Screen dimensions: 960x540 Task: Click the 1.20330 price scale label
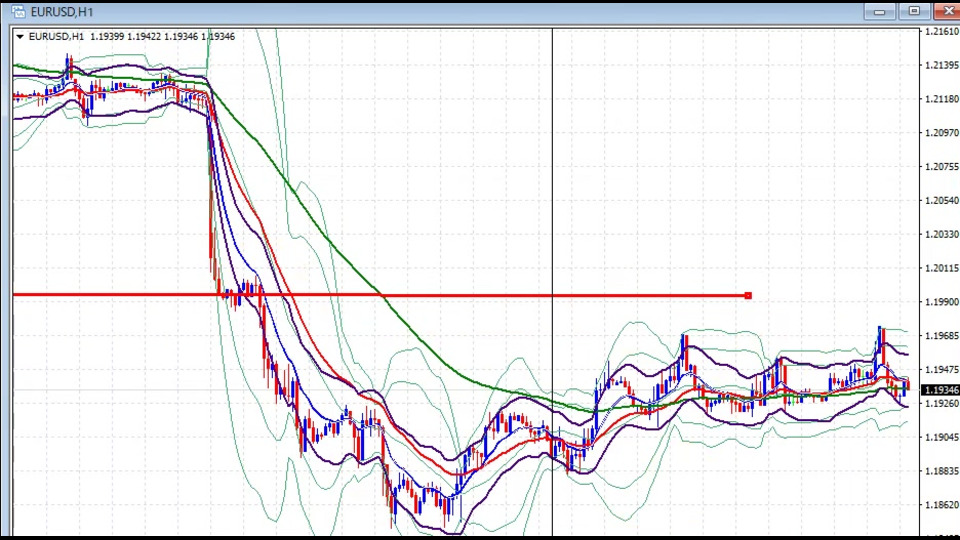point(942,234)
